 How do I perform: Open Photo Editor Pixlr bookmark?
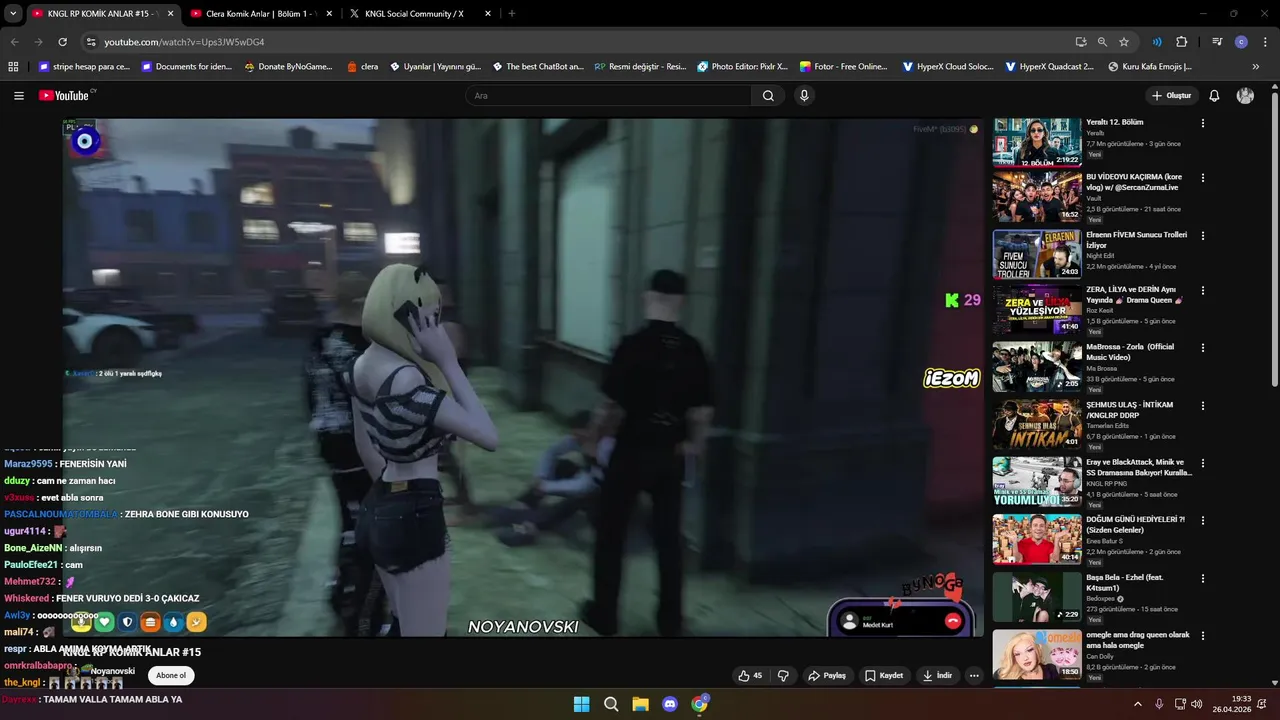tap(742, 67)
